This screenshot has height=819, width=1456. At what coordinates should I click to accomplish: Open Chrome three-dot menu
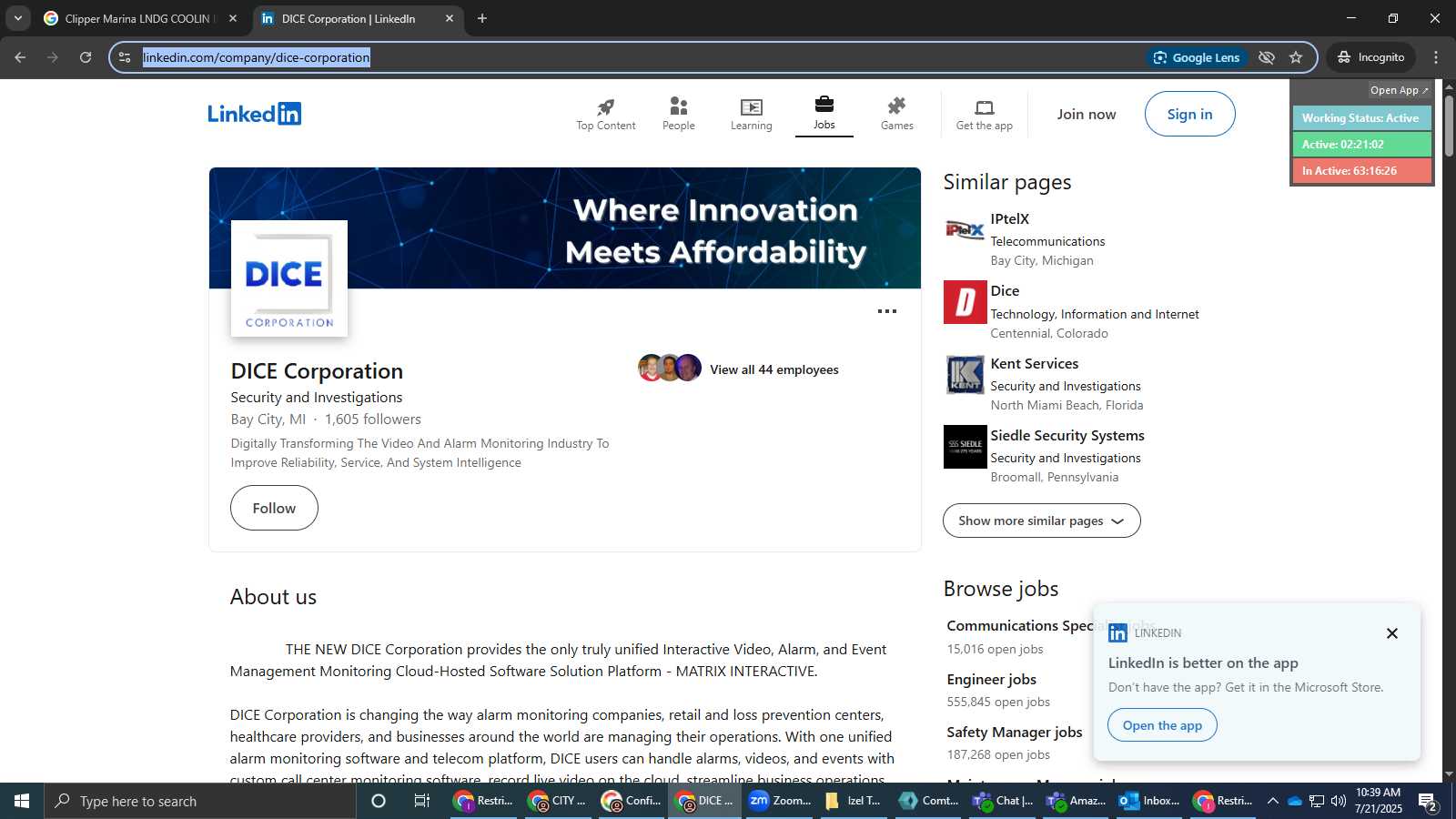[1436, 57]
